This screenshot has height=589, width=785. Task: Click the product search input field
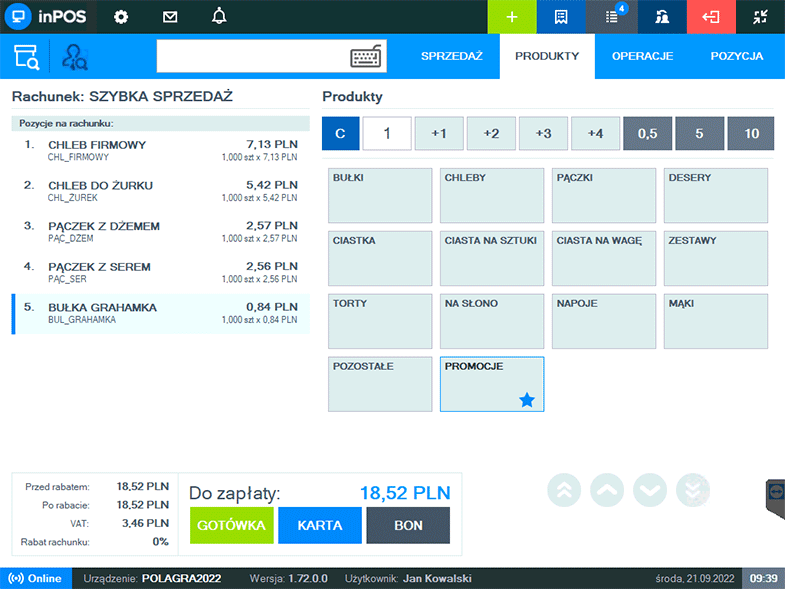point(252,57)
